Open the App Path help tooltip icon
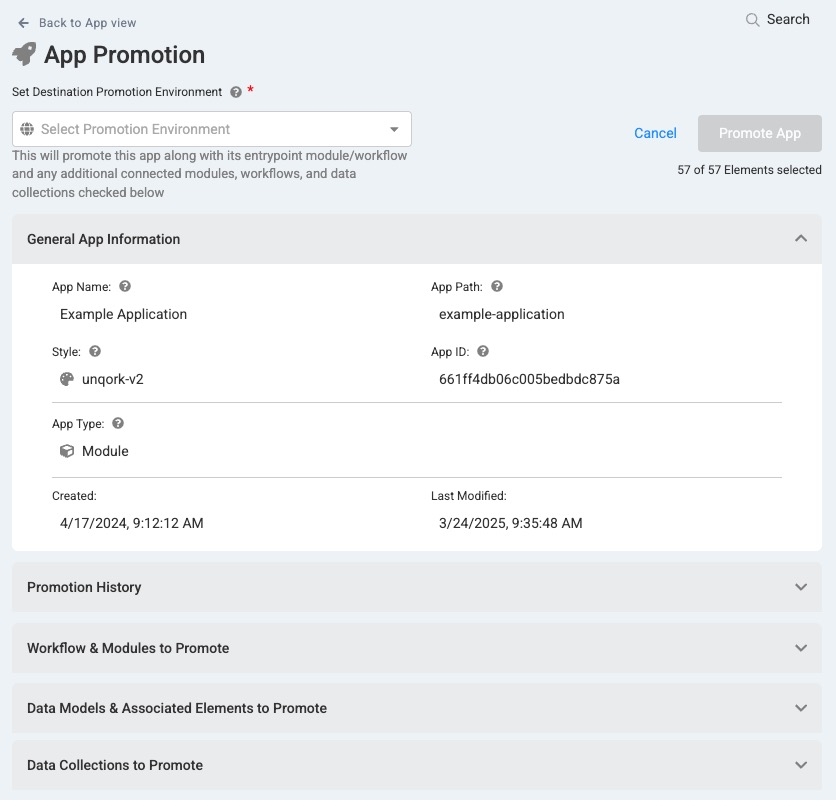The image size is (836, 806). (496, 287)
